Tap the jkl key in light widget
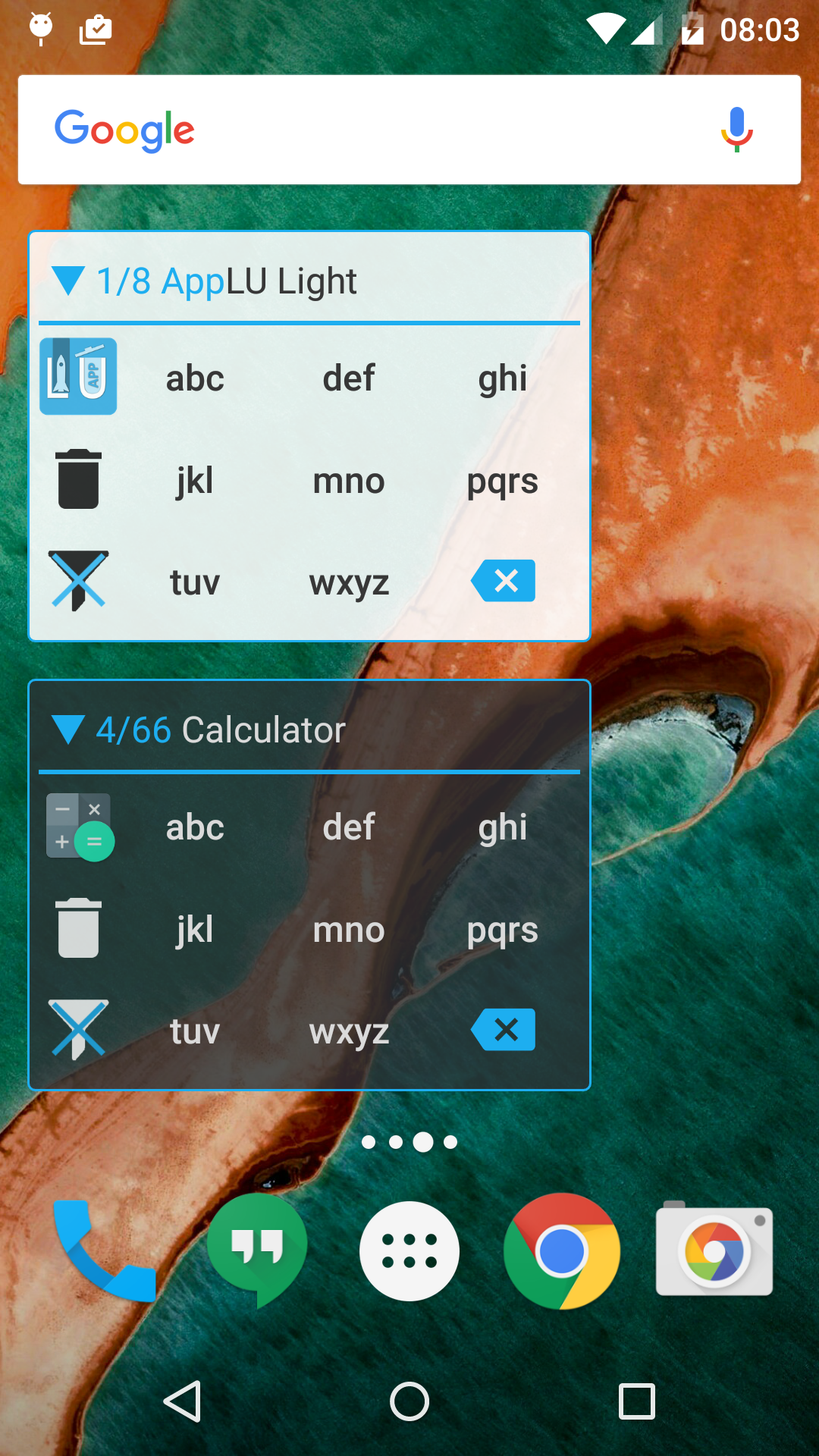This screenshot has height=1456, width=819. [195, 481]
